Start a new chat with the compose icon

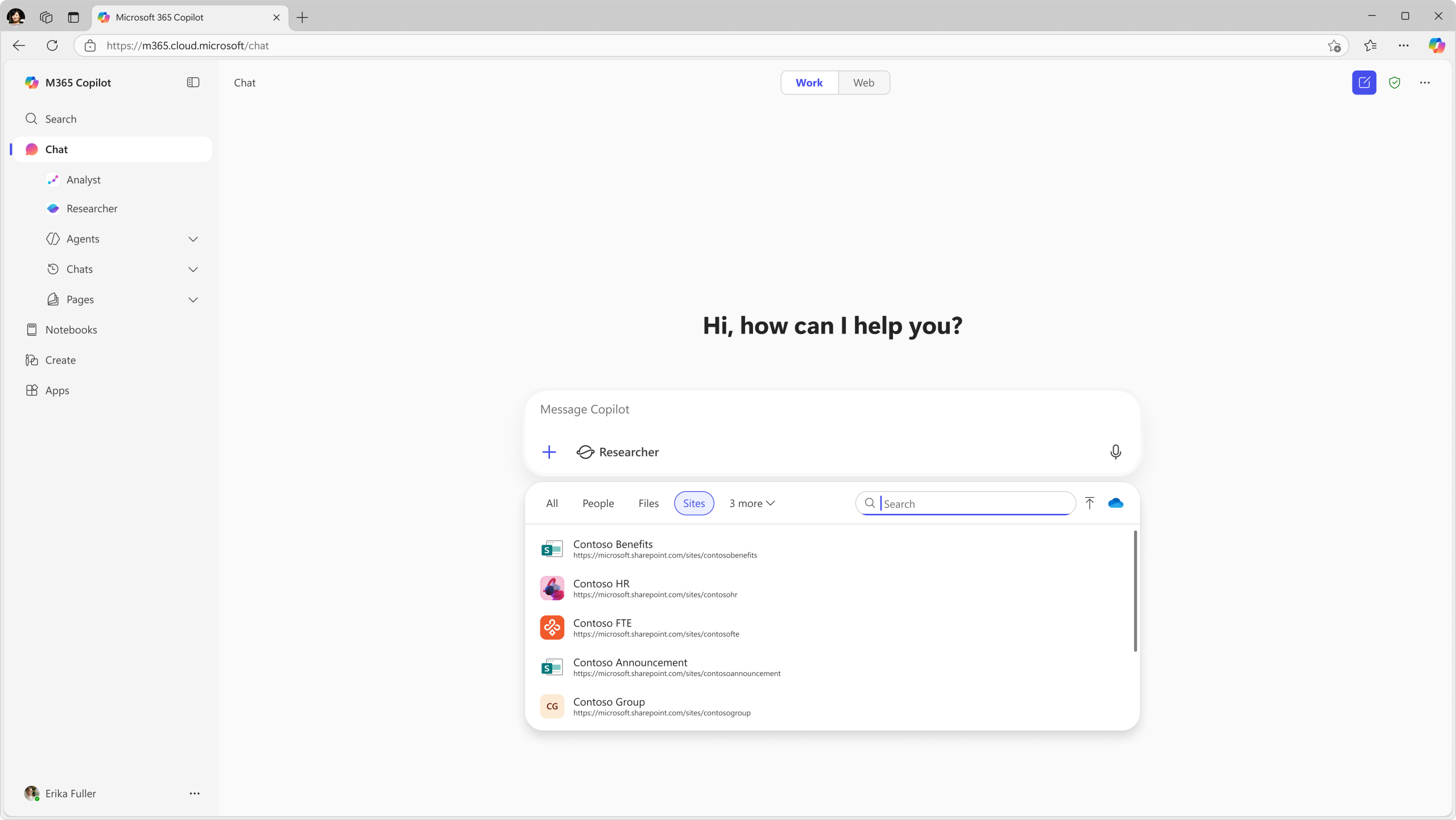tap(1364, 83)
